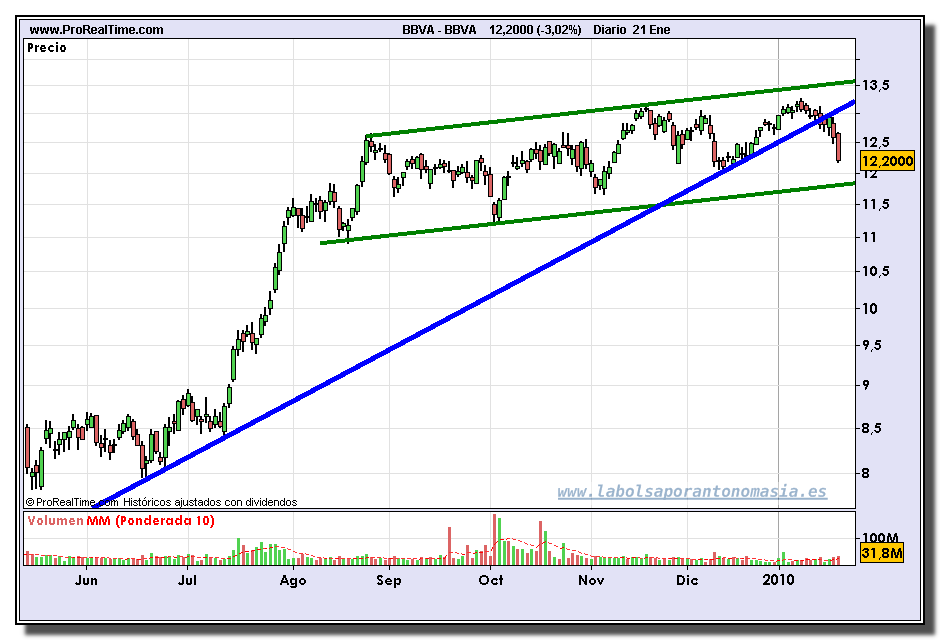Click the www.ProRealTime.com header text
940x640 pixels.
point(96,29)
